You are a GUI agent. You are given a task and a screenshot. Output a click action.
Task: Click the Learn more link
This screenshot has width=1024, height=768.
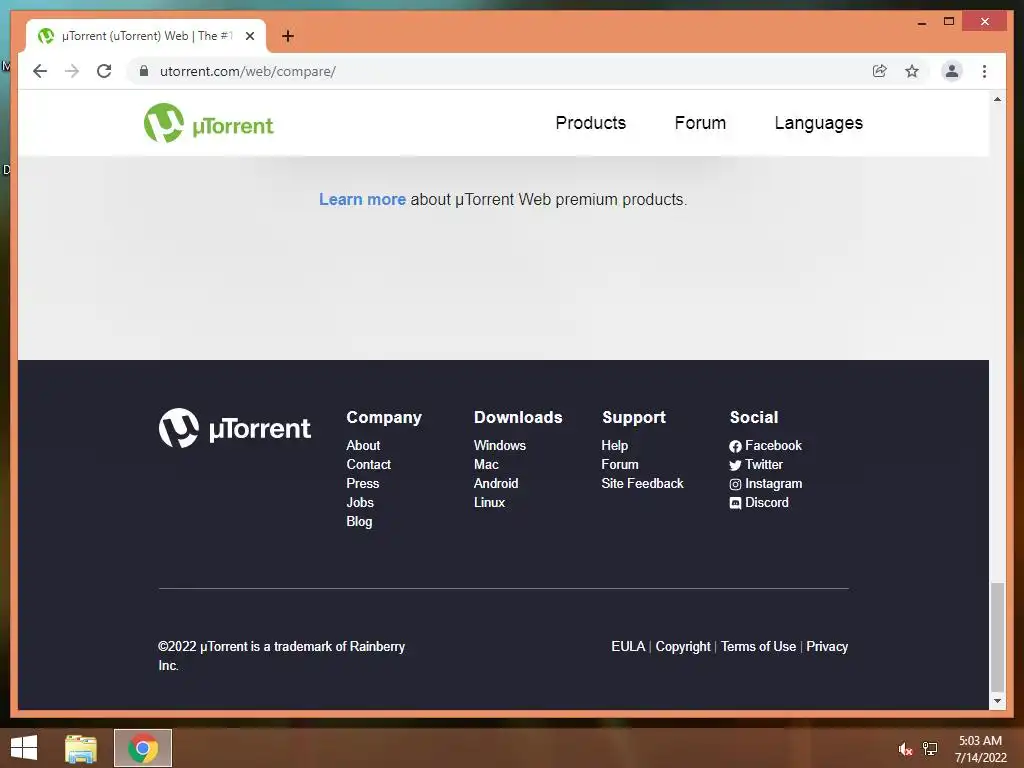362,199
